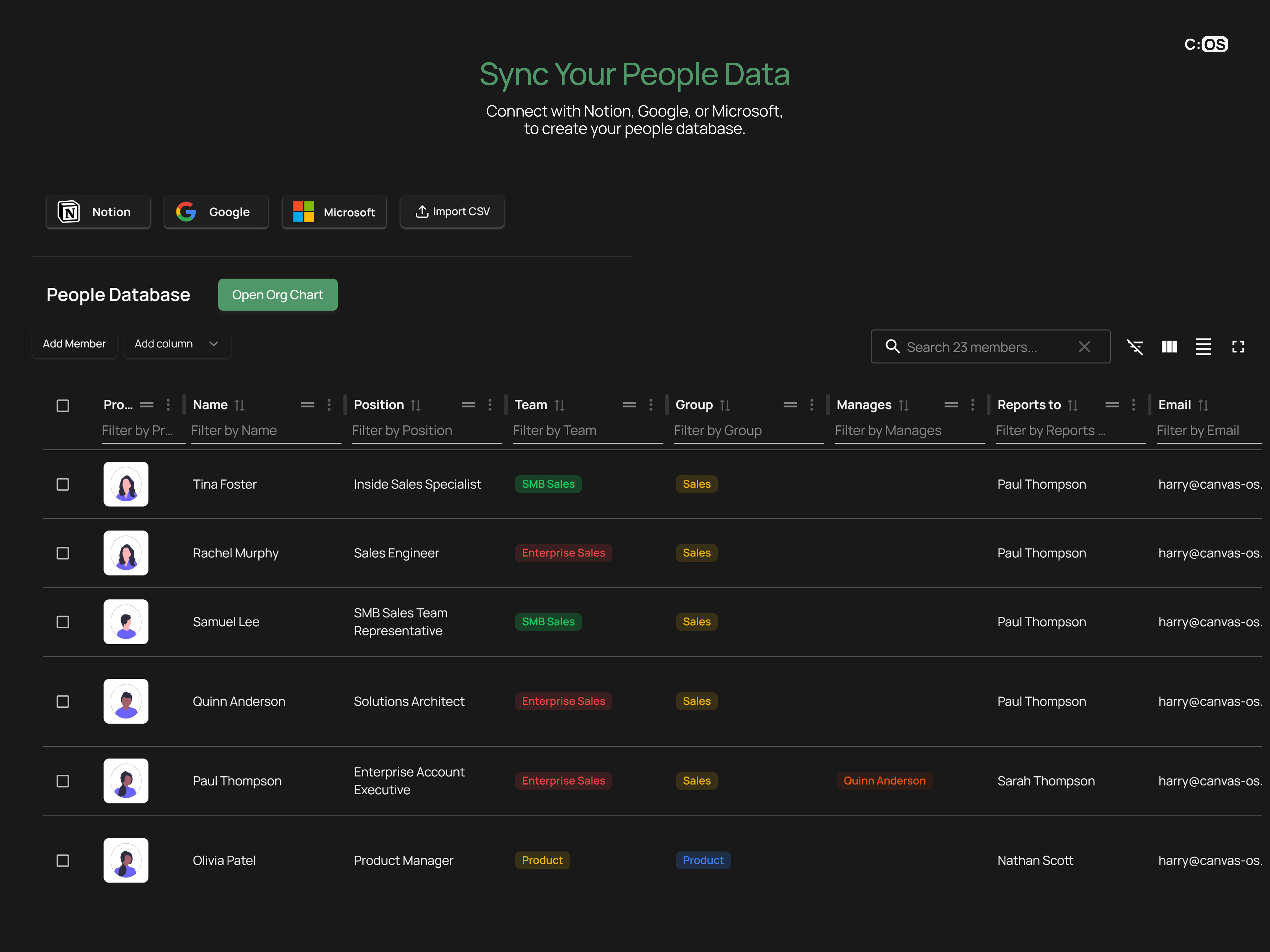Grab the Reports to column drag handle
Screen dimensions: 1270x952
tap(1112, 405)
